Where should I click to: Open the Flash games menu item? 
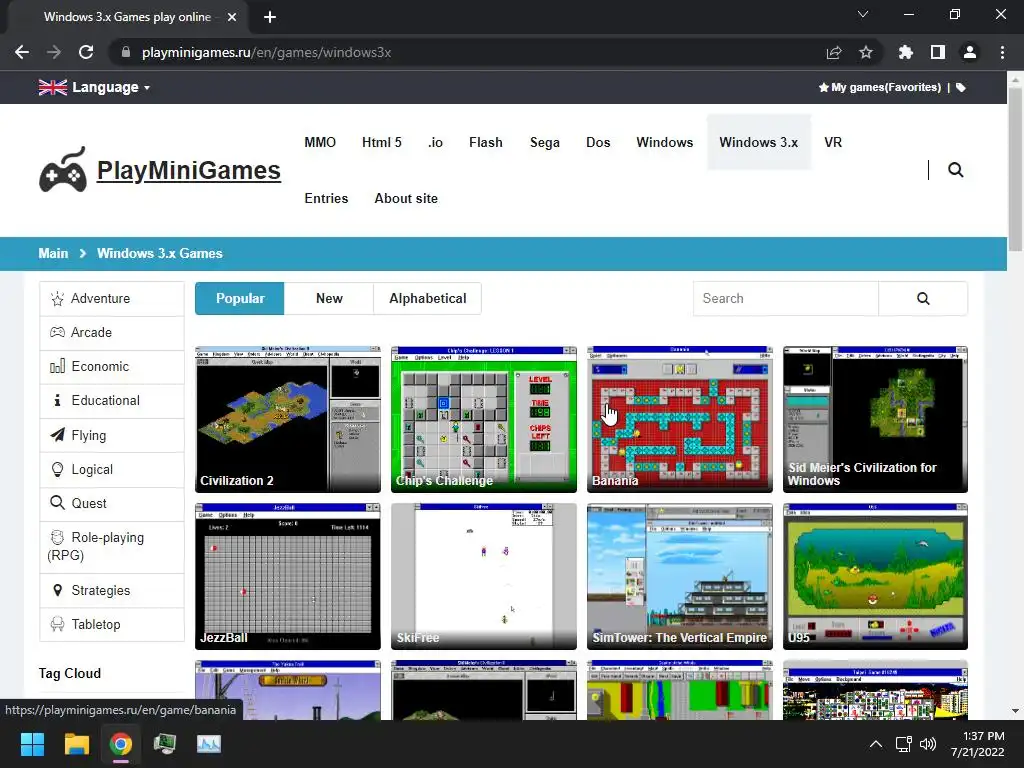[486, 142]
